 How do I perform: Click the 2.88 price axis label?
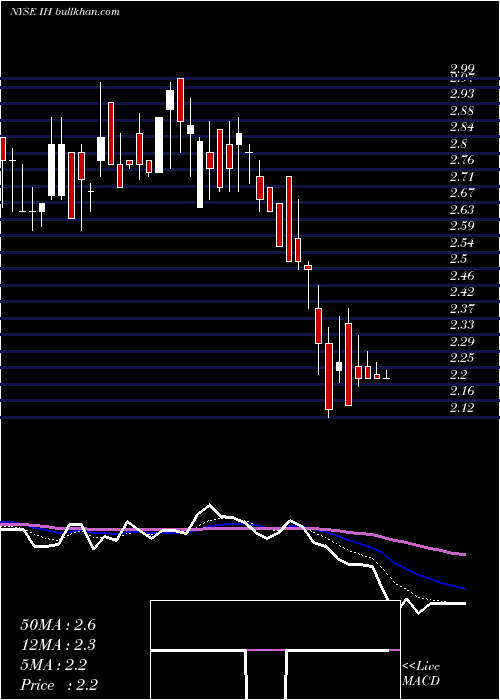coord(462,110)
